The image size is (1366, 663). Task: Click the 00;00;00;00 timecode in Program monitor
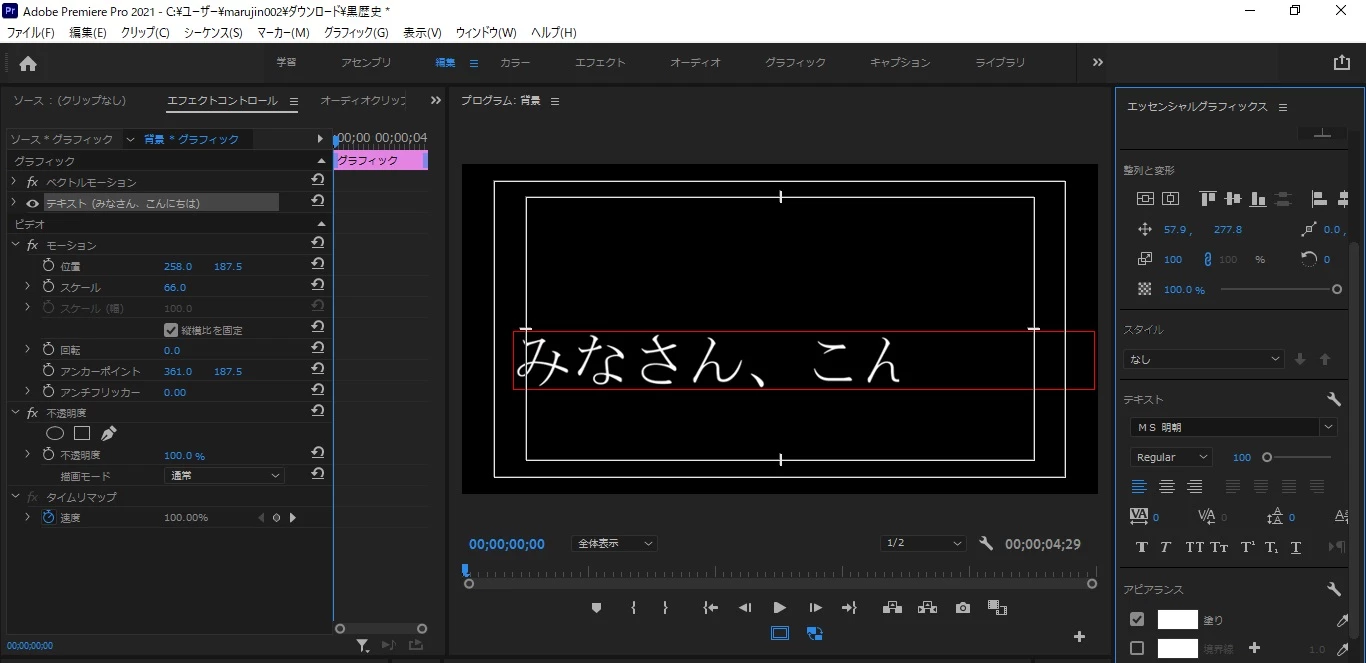tap(507, 544)
